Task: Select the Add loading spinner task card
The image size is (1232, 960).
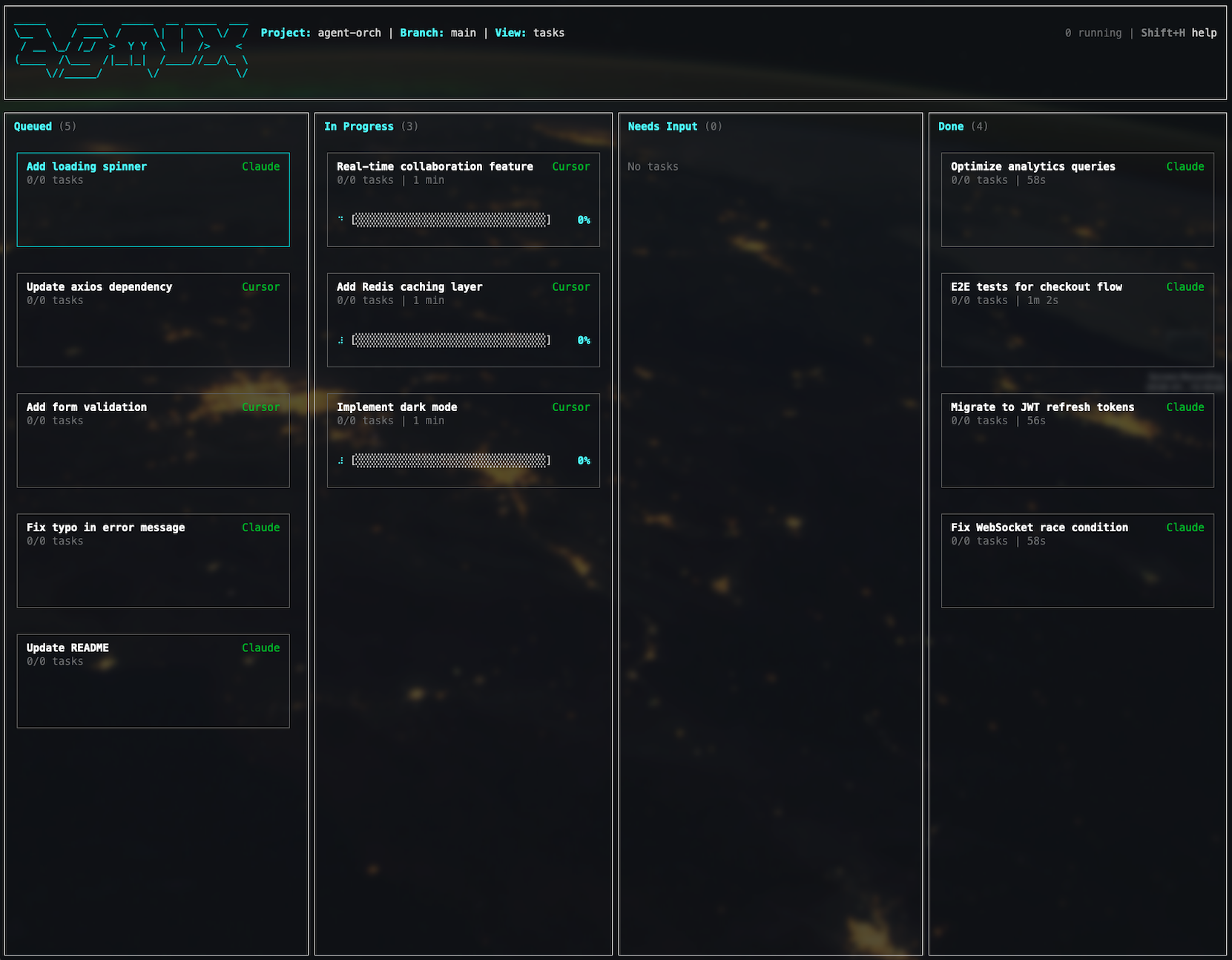Action: coord(153,200)
